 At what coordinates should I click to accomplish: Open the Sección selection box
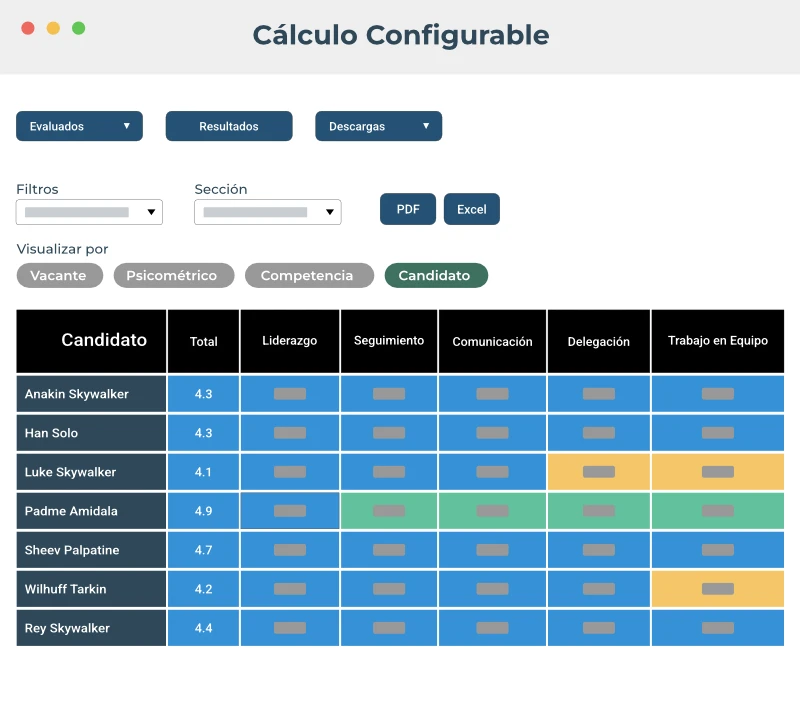(x=267, y=212)
